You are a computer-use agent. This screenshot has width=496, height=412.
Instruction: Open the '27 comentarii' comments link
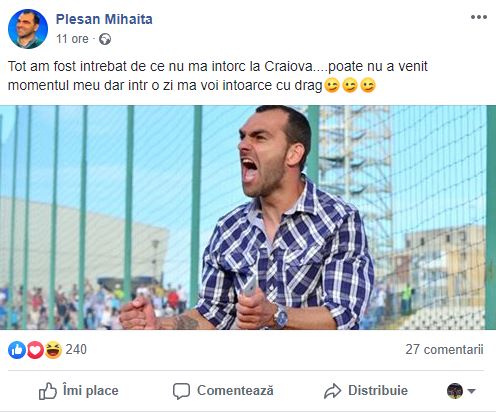[x=444, y=349]
